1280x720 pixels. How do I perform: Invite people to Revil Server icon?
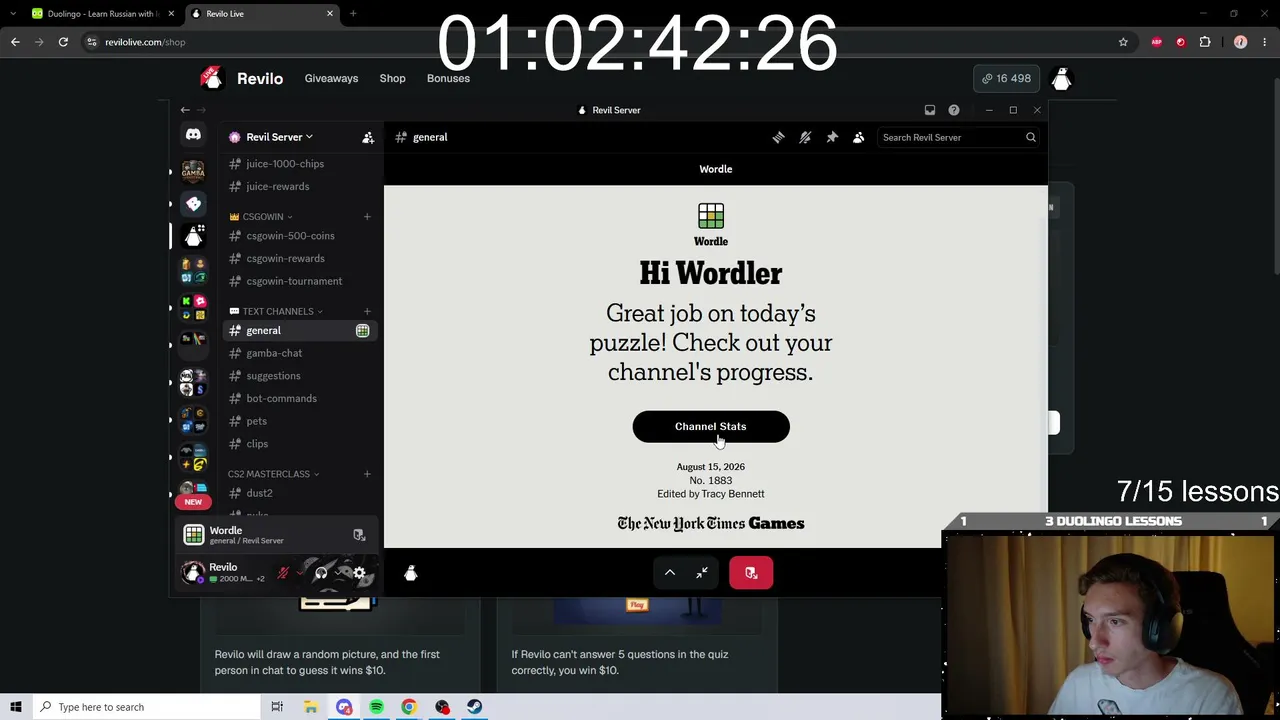coord(368,137)
